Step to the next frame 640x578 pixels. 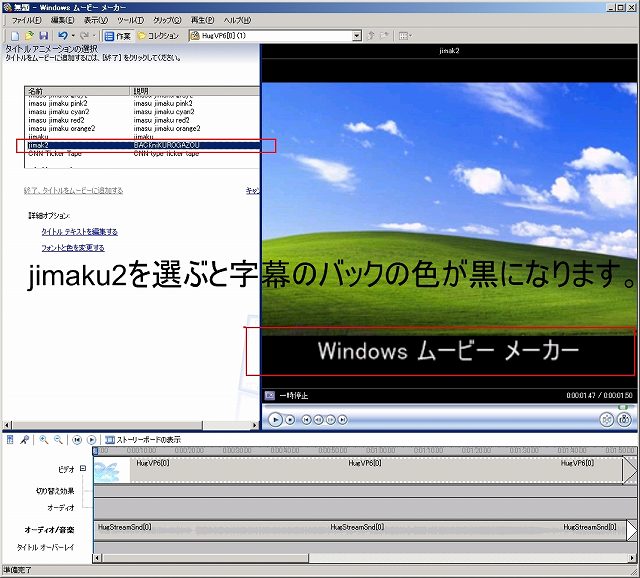coord(331,420)
